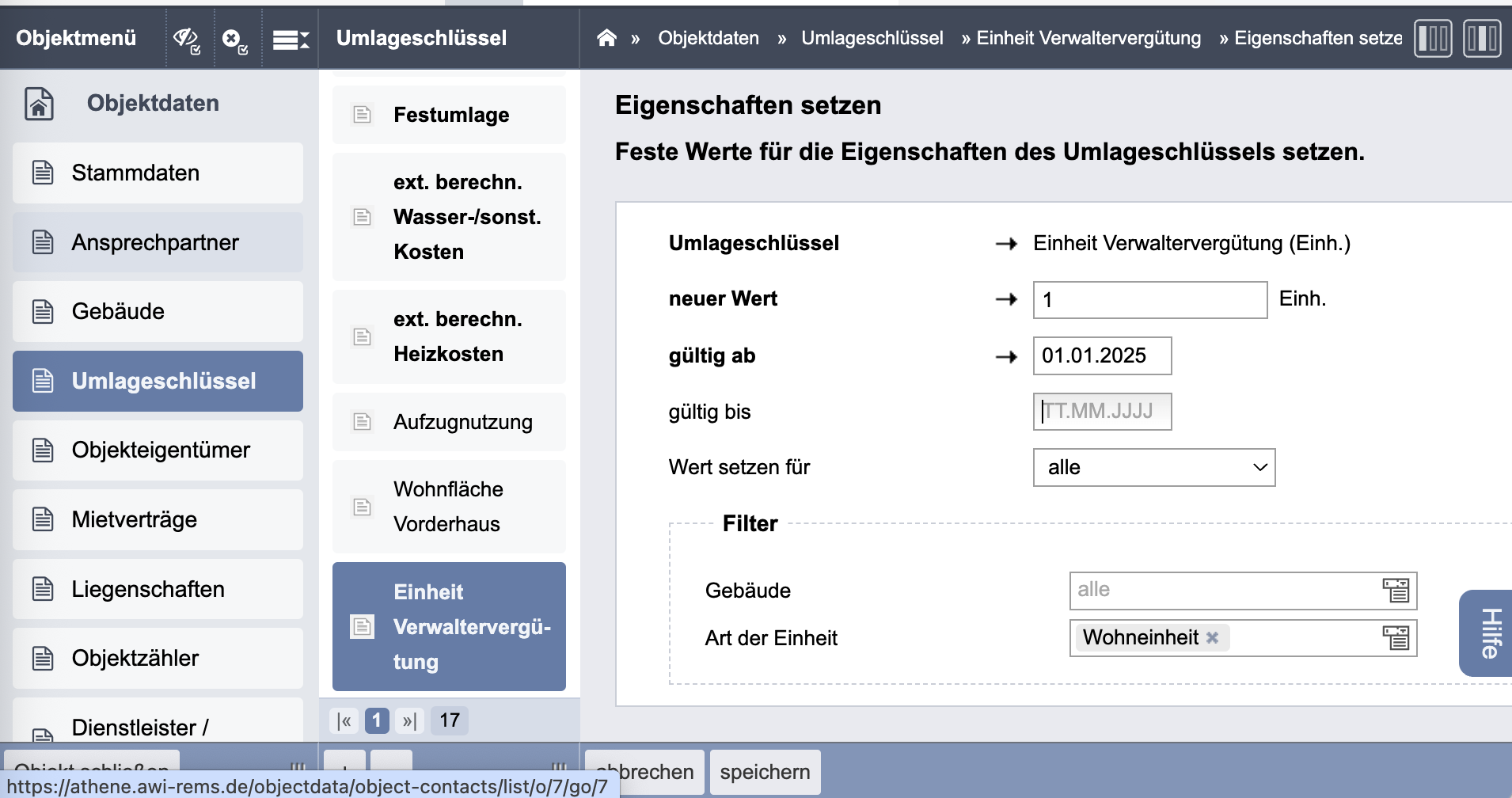Click the abbrechen button
The height and width of the screenshot is (798, 1512).
644,772
